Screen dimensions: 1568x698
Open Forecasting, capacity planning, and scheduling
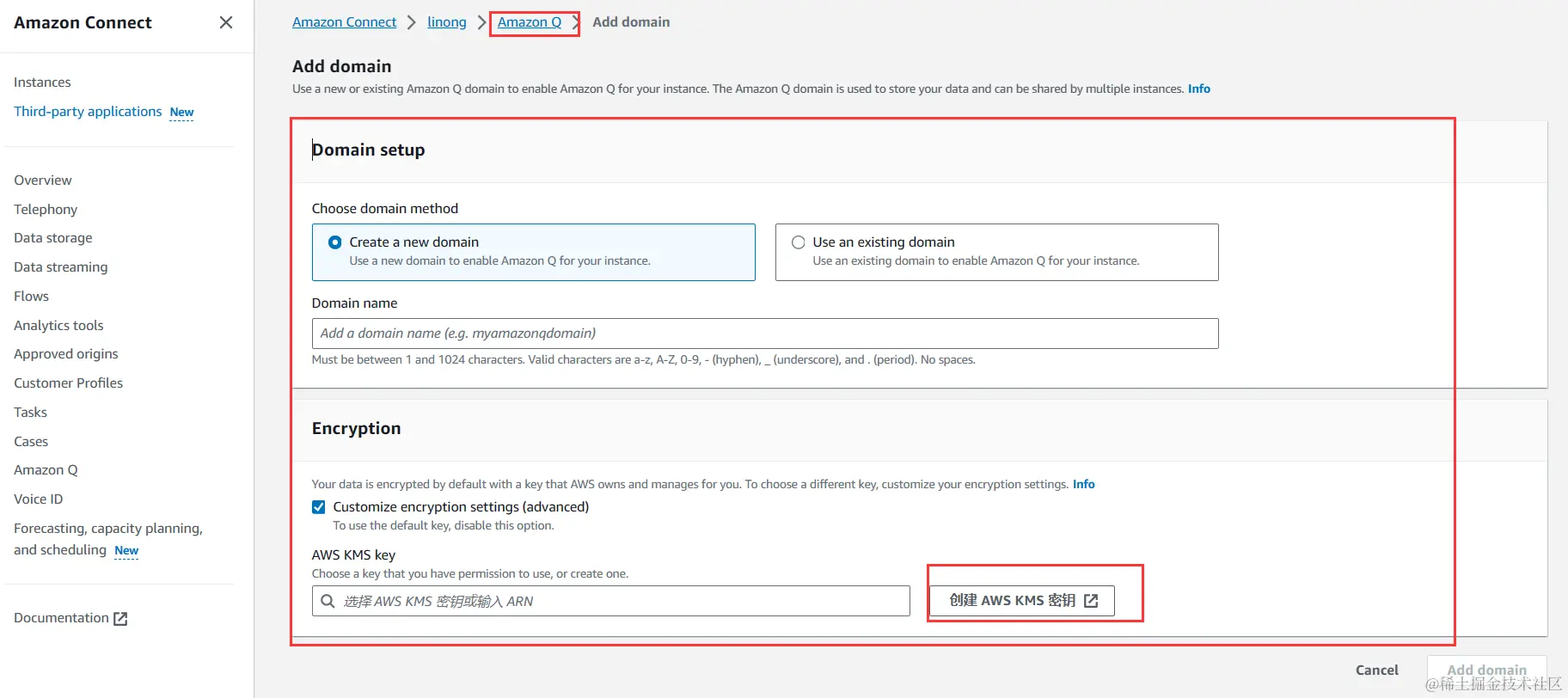click(x=108, y=539)
